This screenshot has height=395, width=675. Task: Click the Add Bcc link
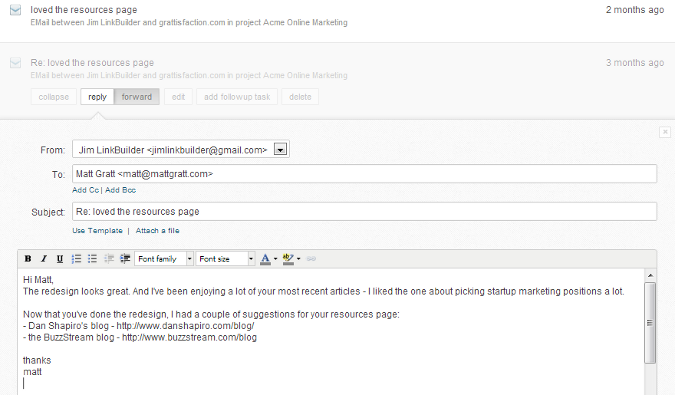pos(121,190)
